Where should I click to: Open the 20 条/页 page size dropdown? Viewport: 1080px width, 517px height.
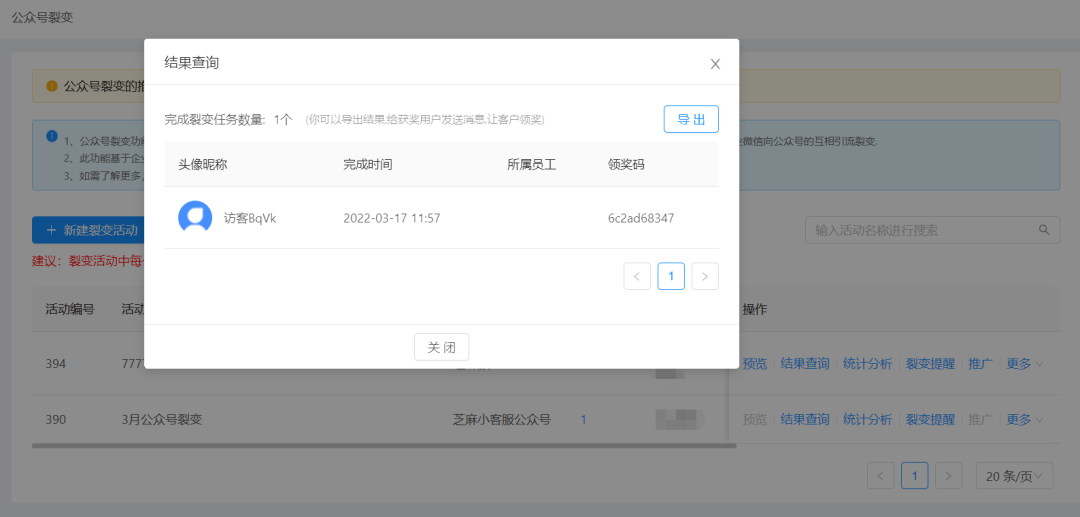(1015, 476)
